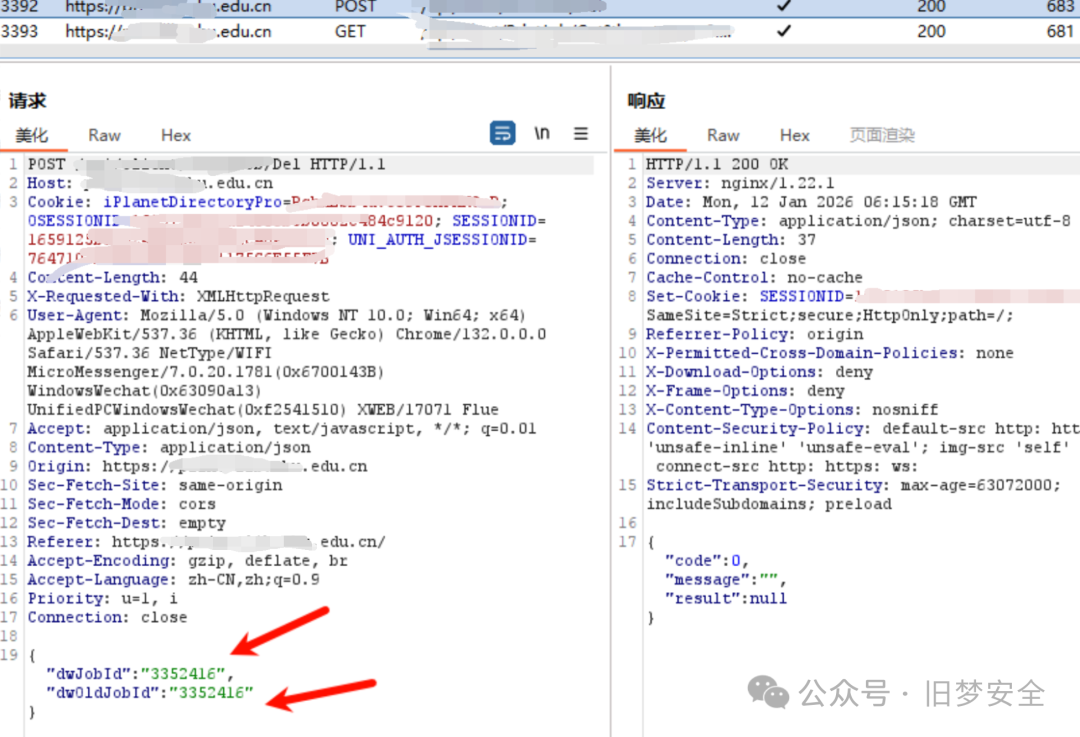
Task: Click the Priority: u=1, i header
Action: pyautogui.click(x=102, y=599)
